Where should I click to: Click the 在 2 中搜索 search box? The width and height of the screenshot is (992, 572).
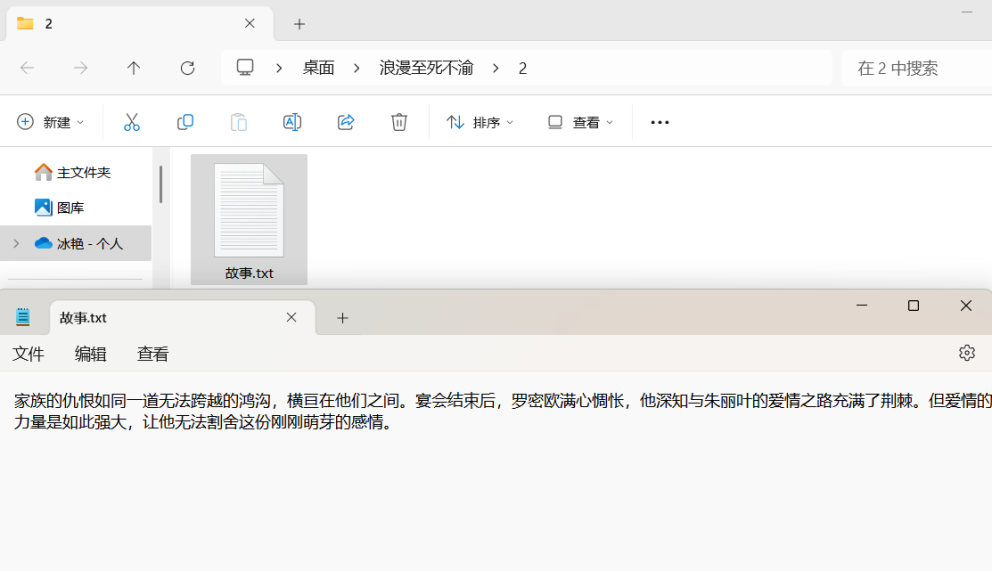click(917, 68)
